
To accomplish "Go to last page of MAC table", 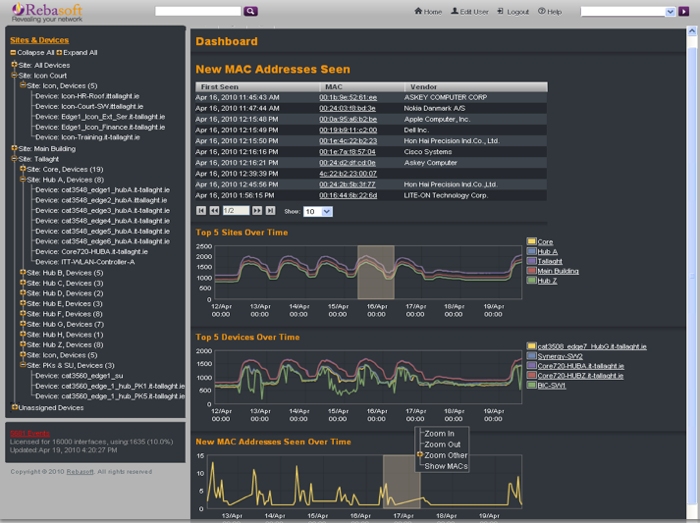I will click(x=270, y=211).
